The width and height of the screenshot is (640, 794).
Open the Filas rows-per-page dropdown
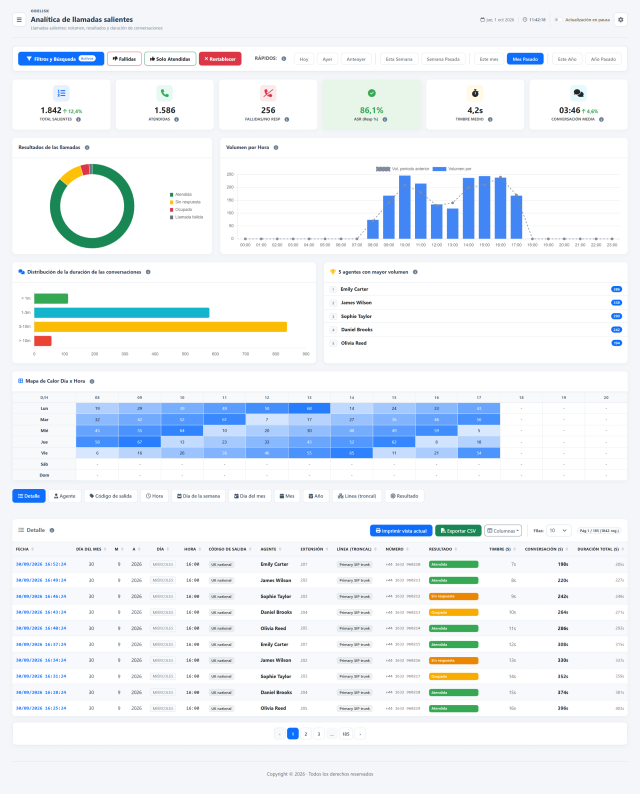coord(559,531)
